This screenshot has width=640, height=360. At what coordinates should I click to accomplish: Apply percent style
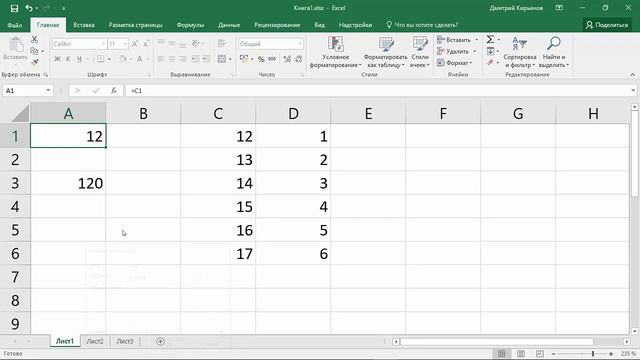[x=261, y=59]
